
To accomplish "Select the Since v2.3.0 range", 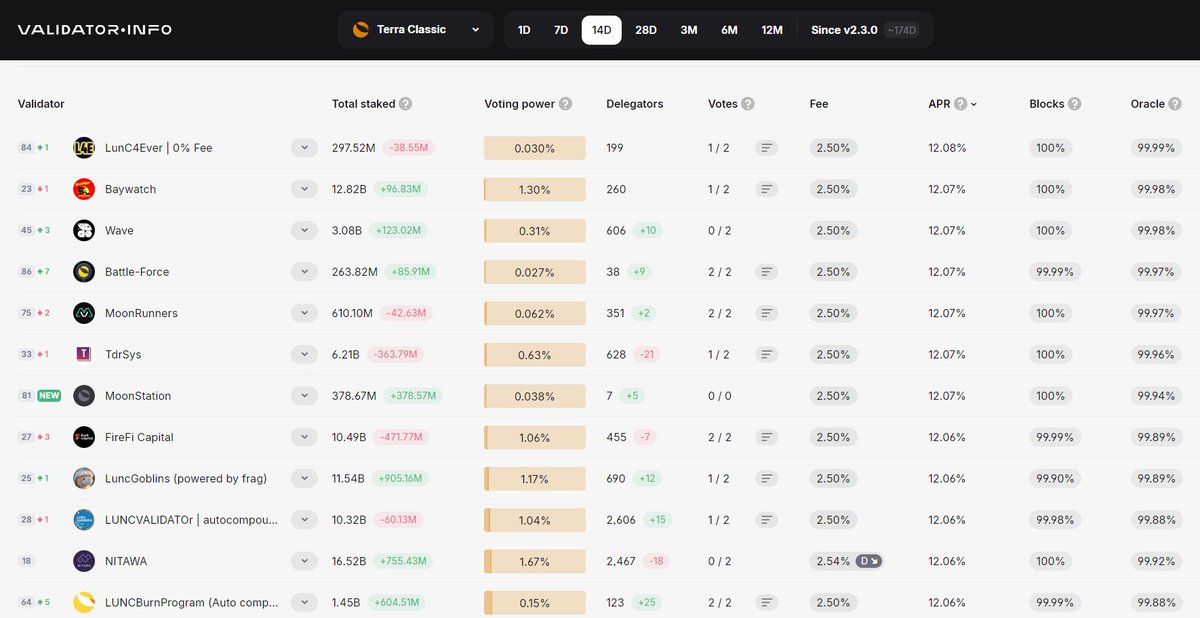I will coord(865,30).
